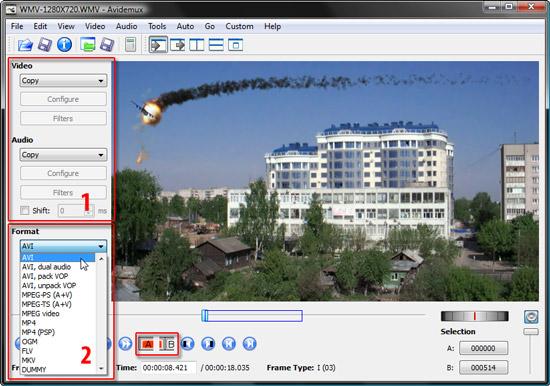Open the Tools menu

pos(157,26)
